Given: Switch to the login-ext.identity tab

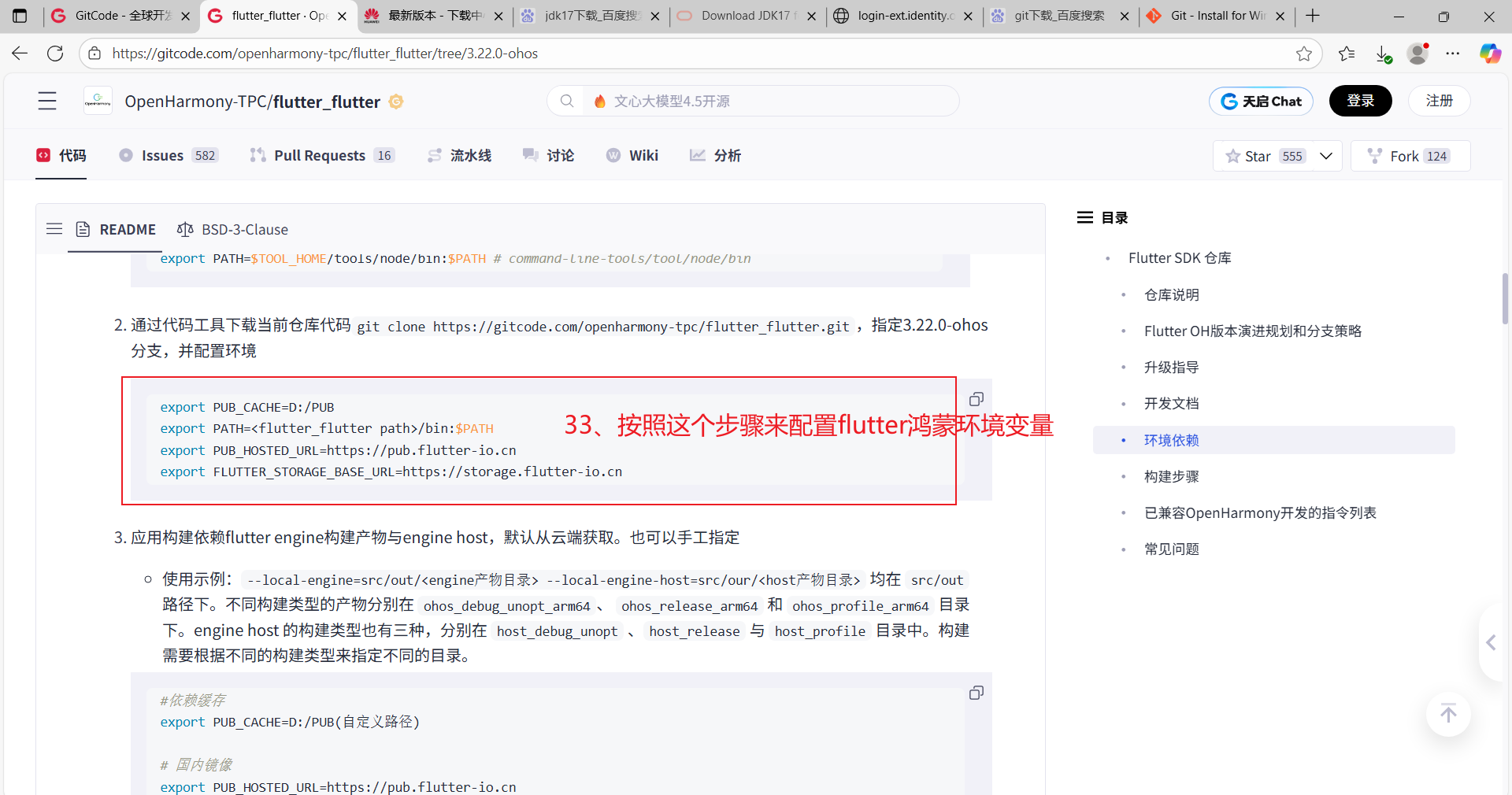Looking at the screenshot, I should pyautogui.click(x=904, y=16).
